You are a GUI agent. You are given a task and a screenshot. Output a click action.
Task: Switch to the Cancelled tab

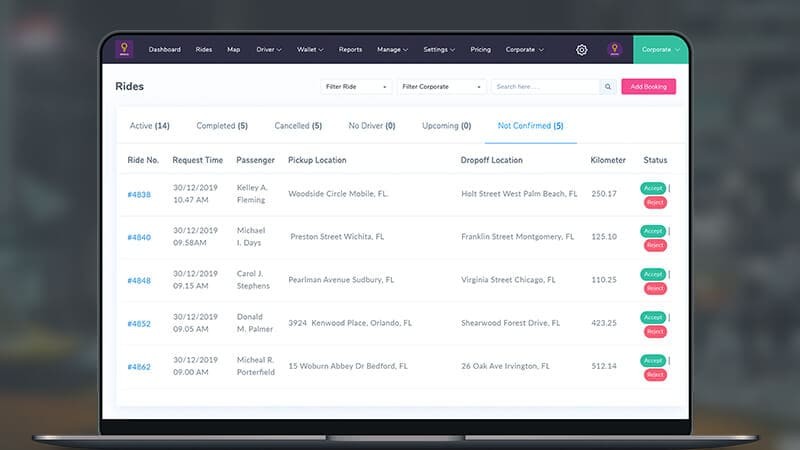298,126
